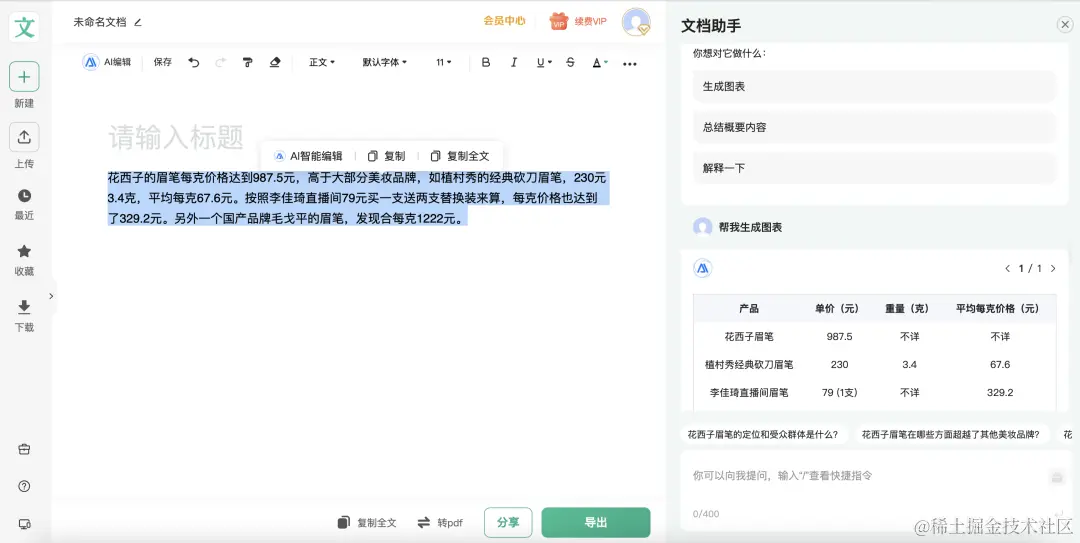Click AI智能编辑 in floating toolbar
Viewport: 1080px width, 543px height.
[308, 156]
